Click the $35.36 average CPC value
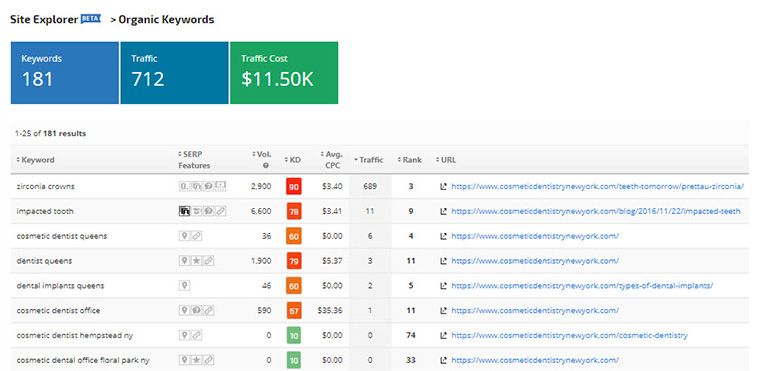This screenshot has height=371, width=757. tap(330, 310)
